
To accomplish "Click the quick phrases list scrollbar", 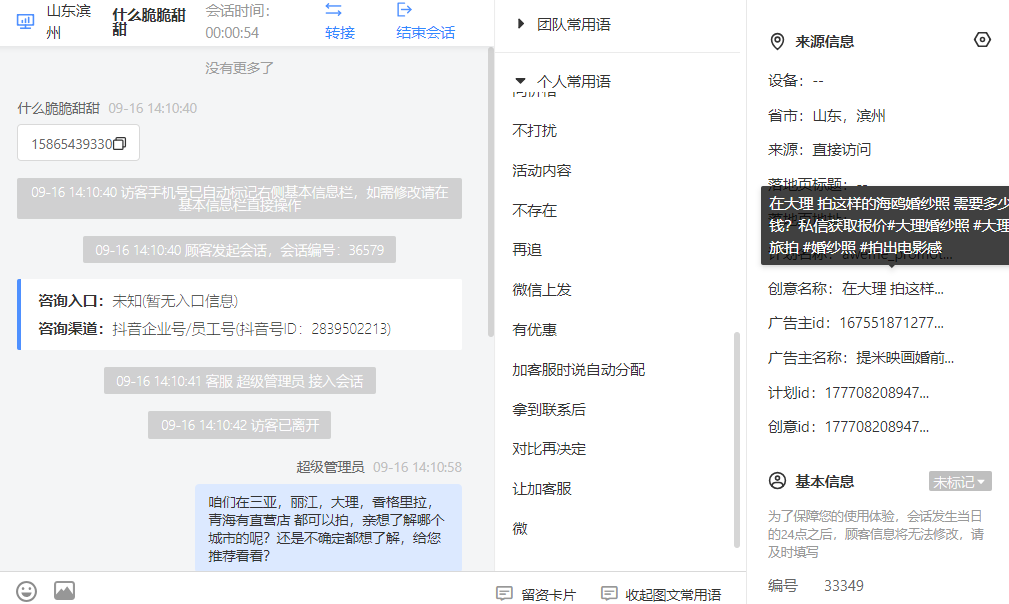I will [x=736, y=440].
